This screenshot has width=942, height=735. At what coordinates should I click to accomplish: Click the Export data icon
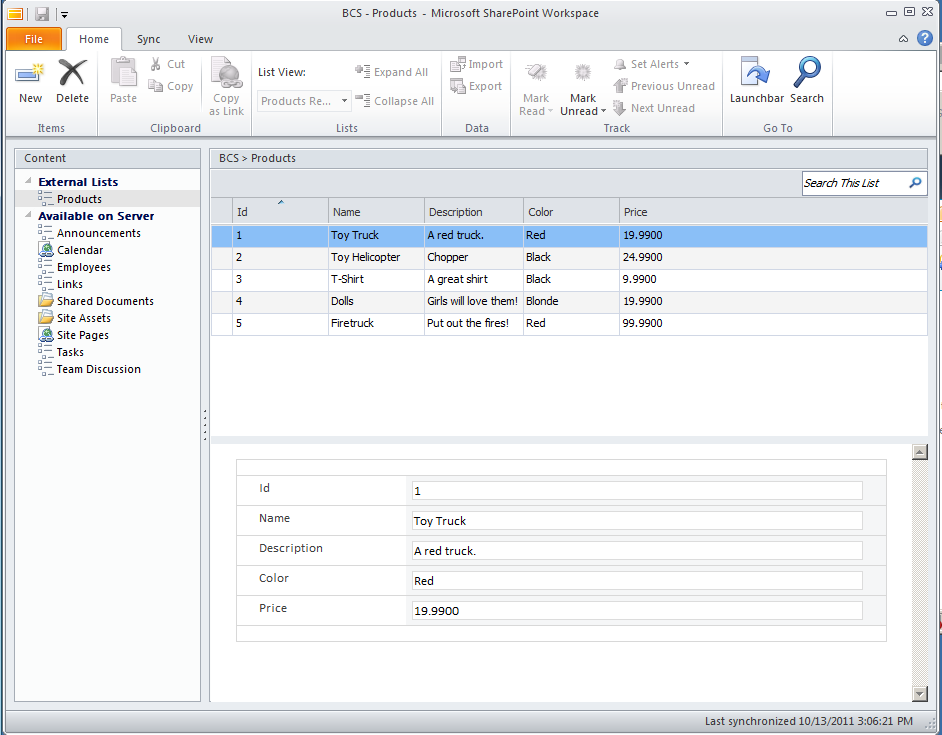coord(458,86)
